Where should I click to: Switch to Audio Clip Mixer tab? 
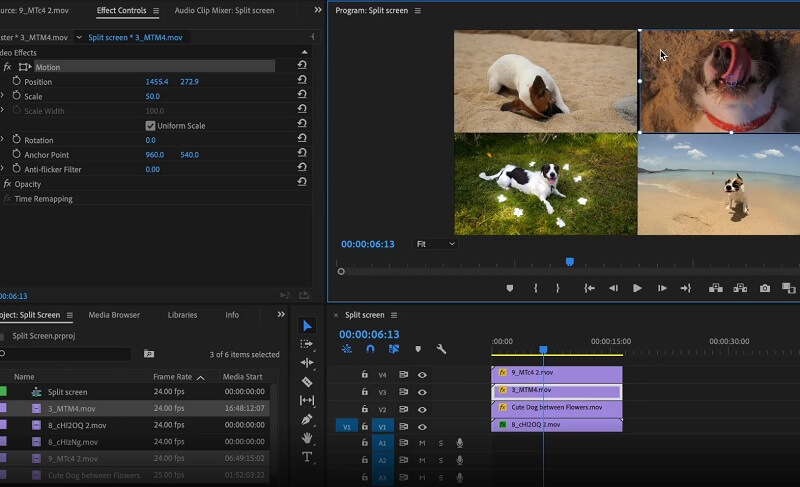tap(224, 10)
